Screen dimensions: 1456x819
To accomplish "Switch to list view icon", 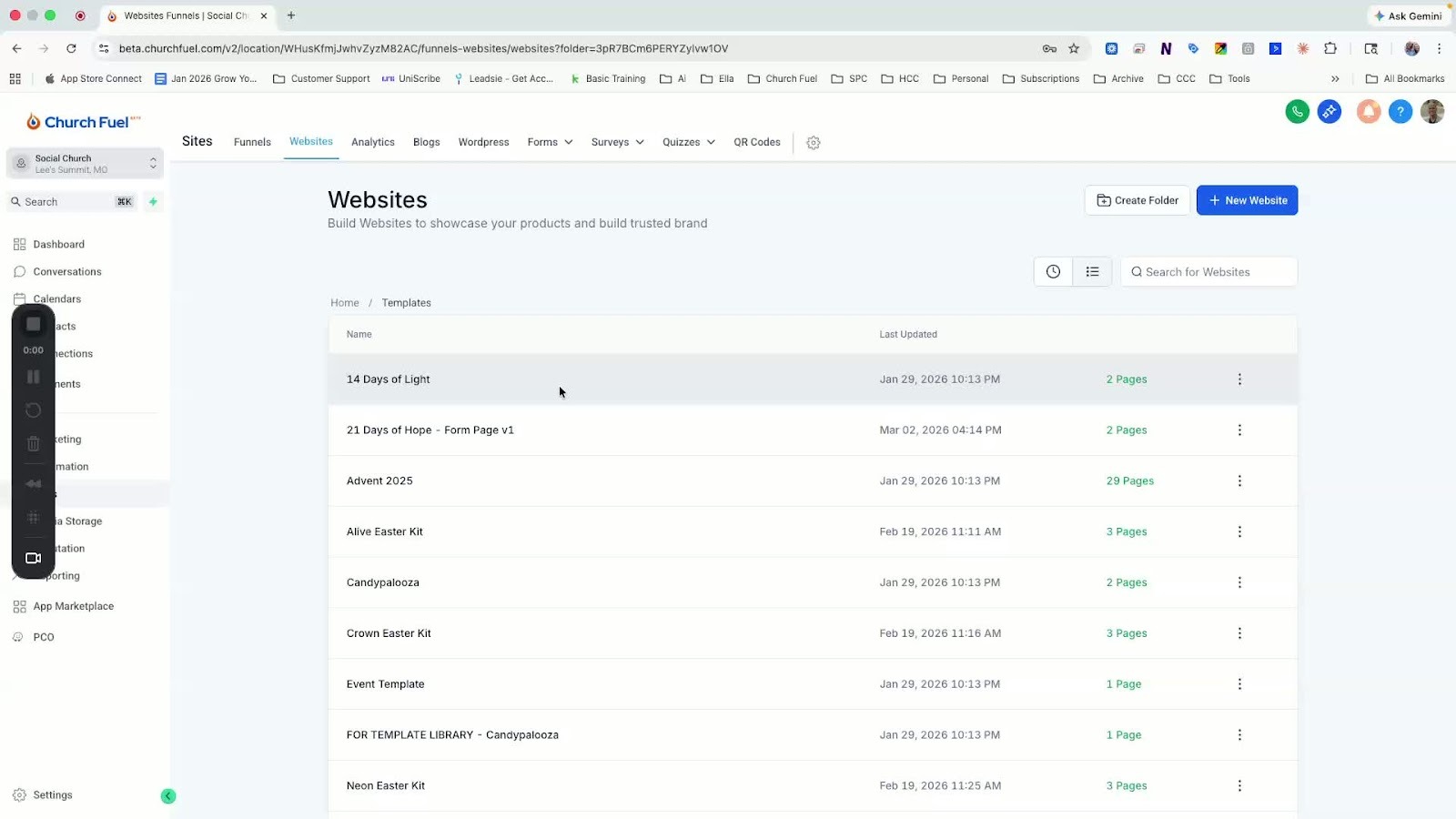I will (x=1092, y=271).
